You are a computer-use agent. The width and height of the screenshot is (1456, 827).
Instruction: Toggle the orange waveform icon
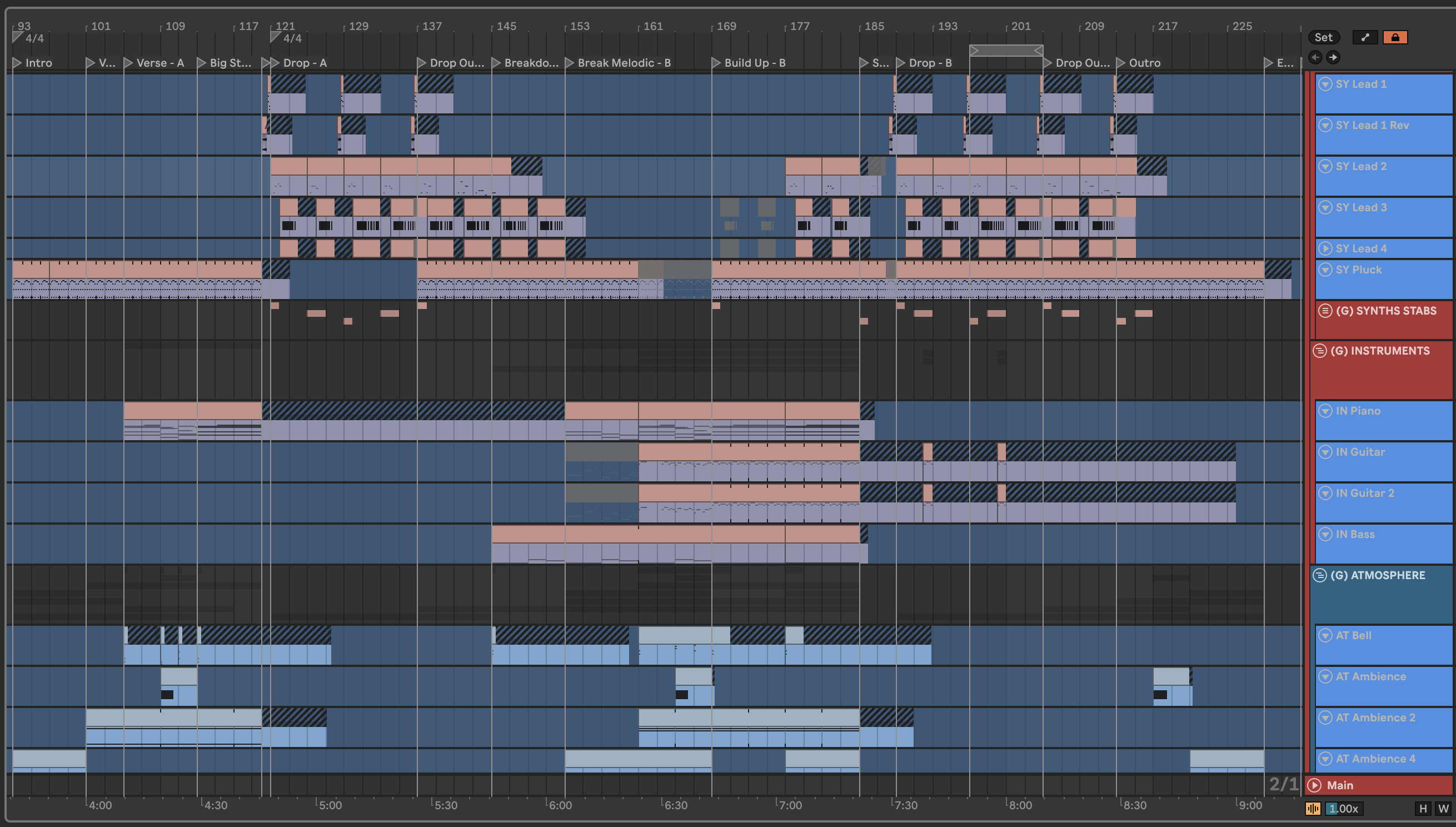[1313, 808]
